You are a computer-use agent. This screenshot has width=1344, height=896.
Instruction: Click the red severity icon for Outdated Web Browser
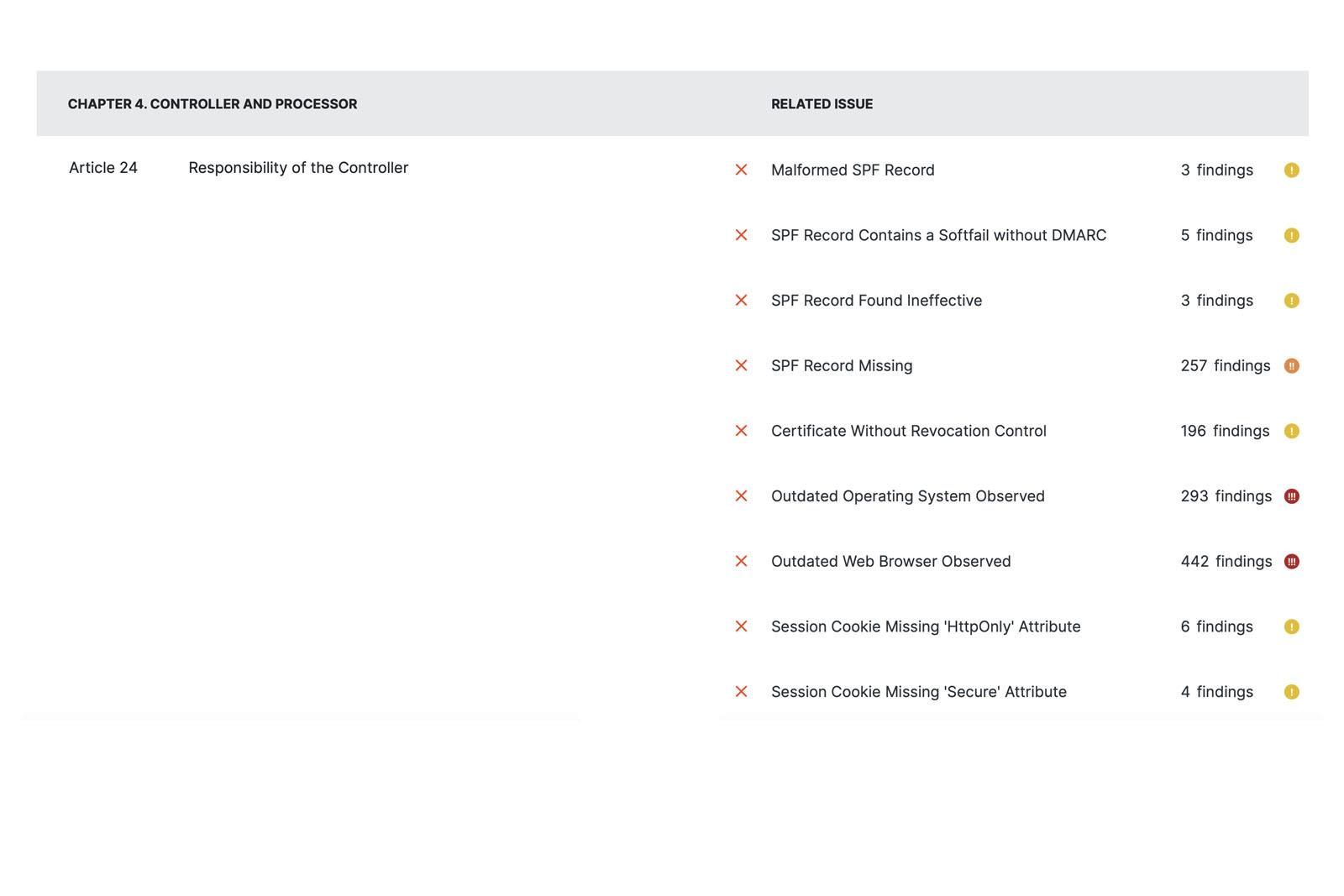(1292, 561)
